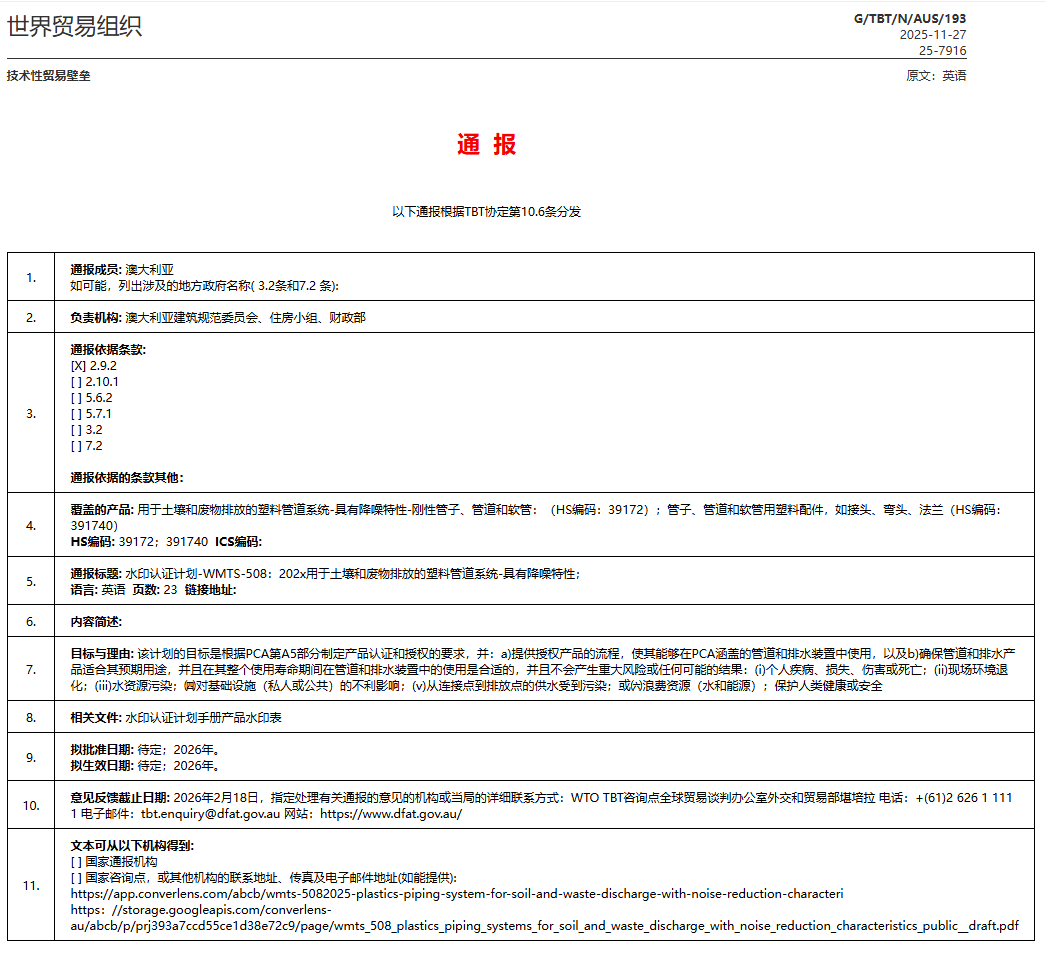Open the app.converlens.com document link
1046x963 pixels.
coord(457,894)
